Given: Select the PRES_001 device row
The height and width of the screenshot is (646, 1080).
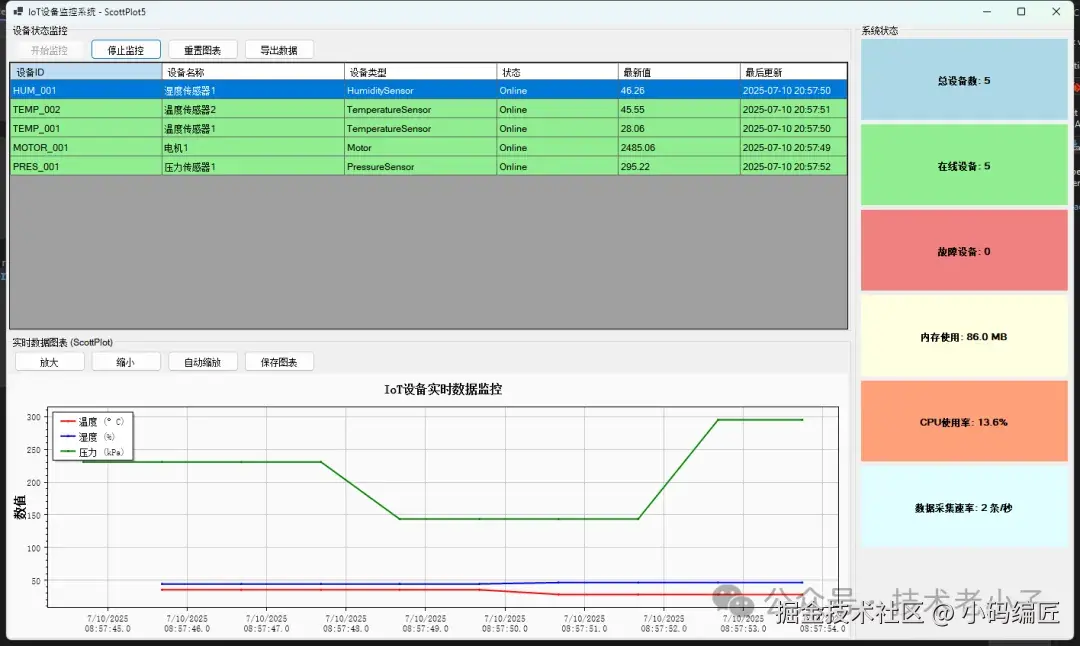Looking at the screenshot, I should [x=428, y=166].
